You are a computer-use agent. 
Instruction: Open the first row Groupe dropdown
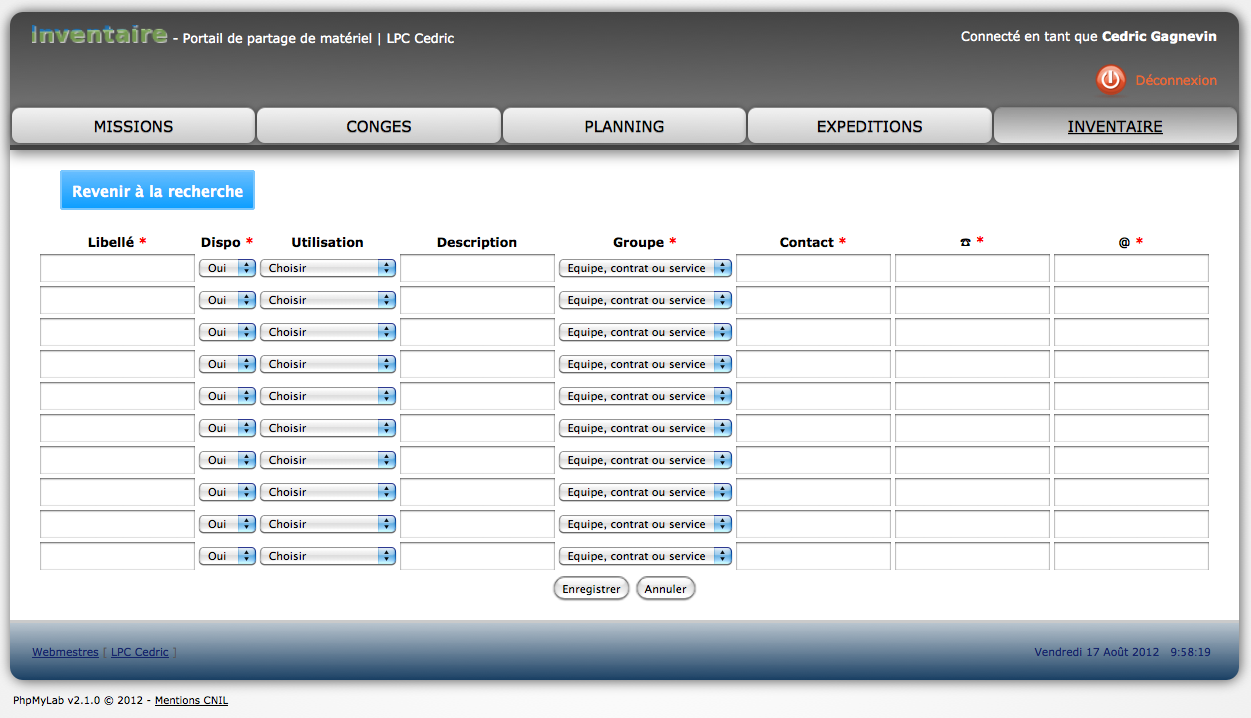coord(645,268)
